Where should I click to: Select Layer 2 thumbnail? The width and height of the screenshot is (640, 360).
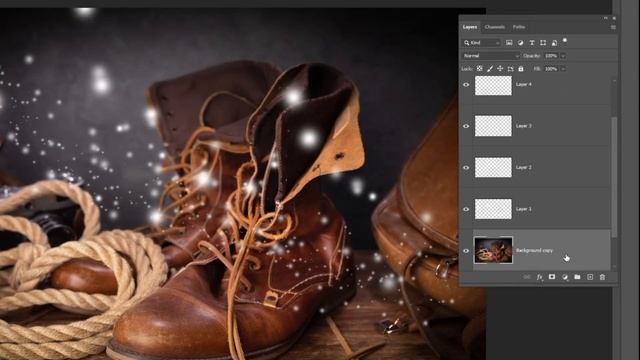click(x=493, y=167)
